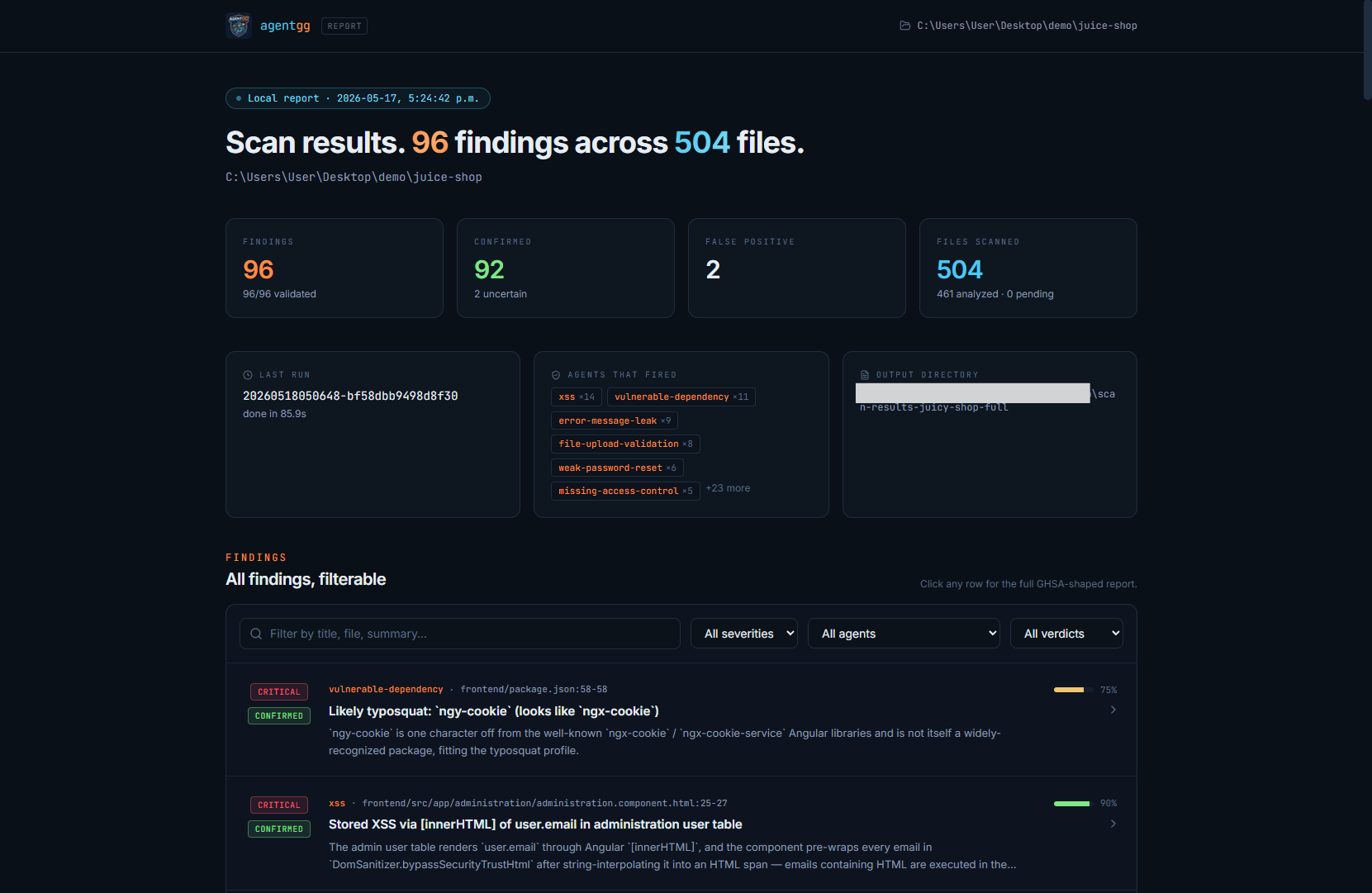Click the vulnerable-dependency label on the first finding

(x=386, y=690)
